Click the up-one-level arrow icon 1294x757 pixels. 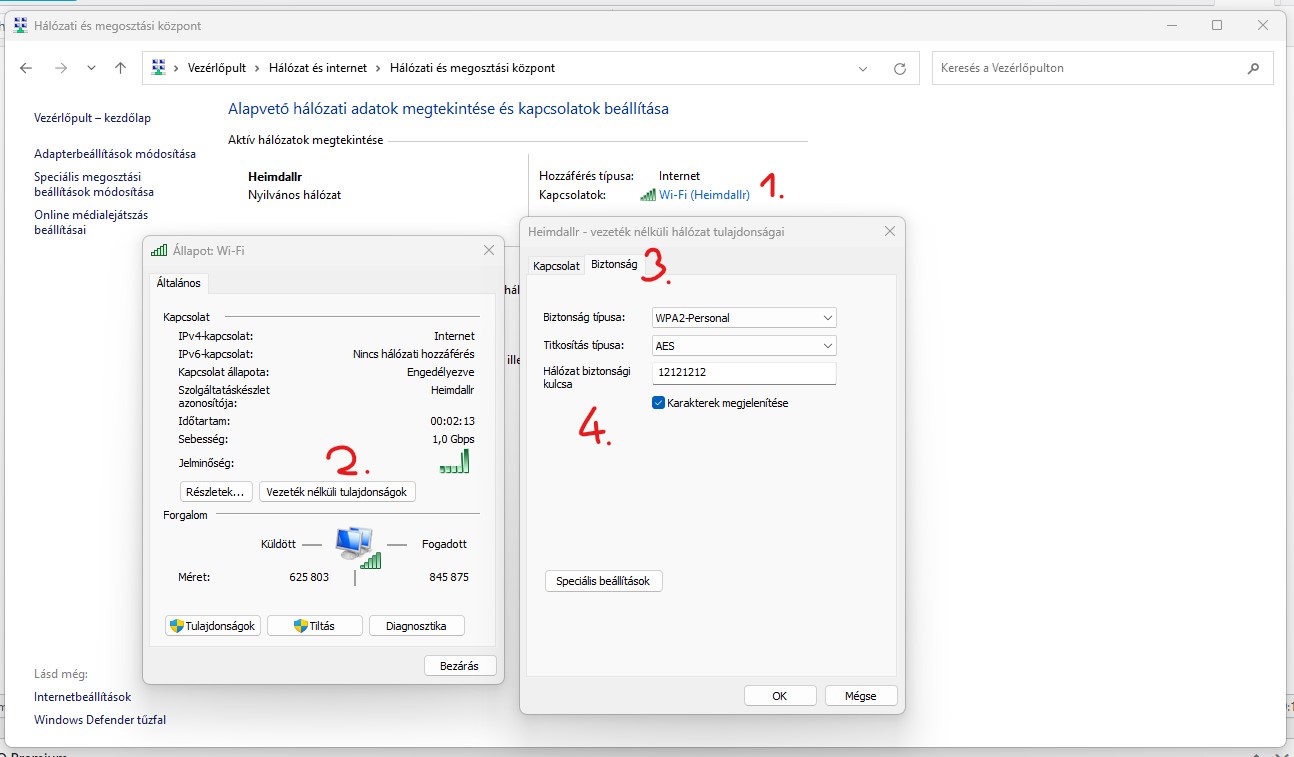click(x=121, y=68)
